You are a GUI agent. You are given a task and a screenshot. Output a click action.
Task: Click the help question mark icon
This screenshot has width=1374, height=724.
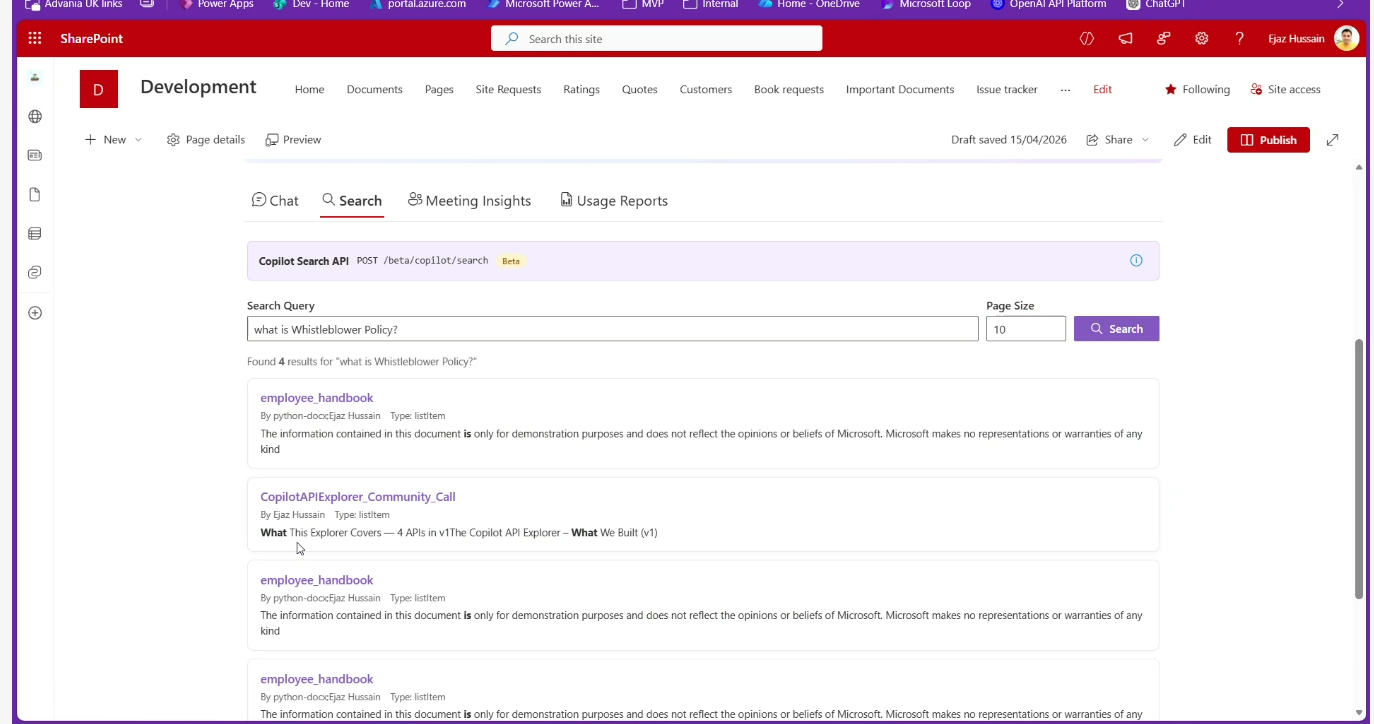[1240, 39]
